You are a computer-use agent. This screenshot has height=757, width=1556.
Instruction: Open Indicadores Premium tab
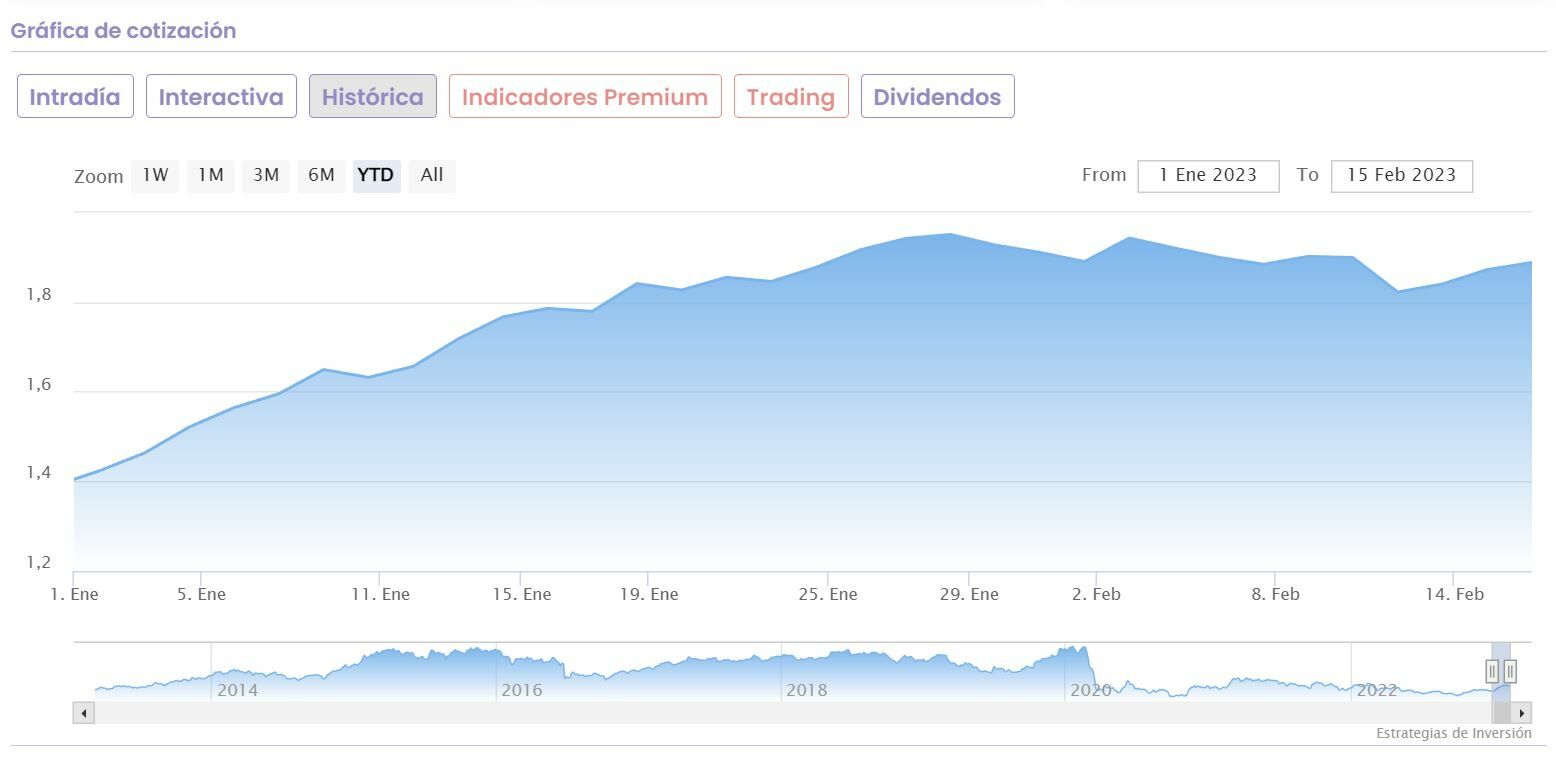pyautogui.click(x=585, y=97)
